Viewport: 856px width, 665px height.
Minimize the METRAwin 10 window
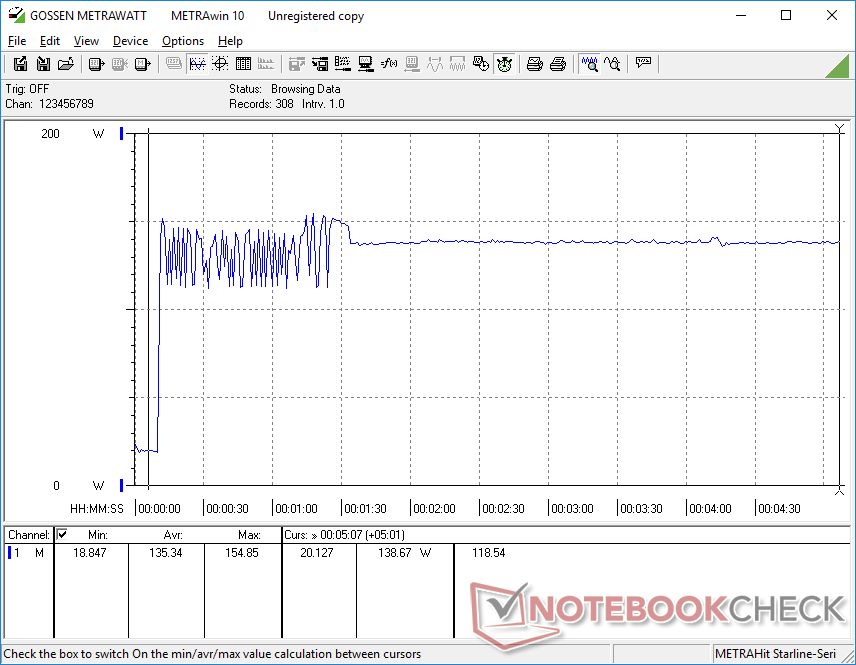pyautogui.click(x=741, y=15)
